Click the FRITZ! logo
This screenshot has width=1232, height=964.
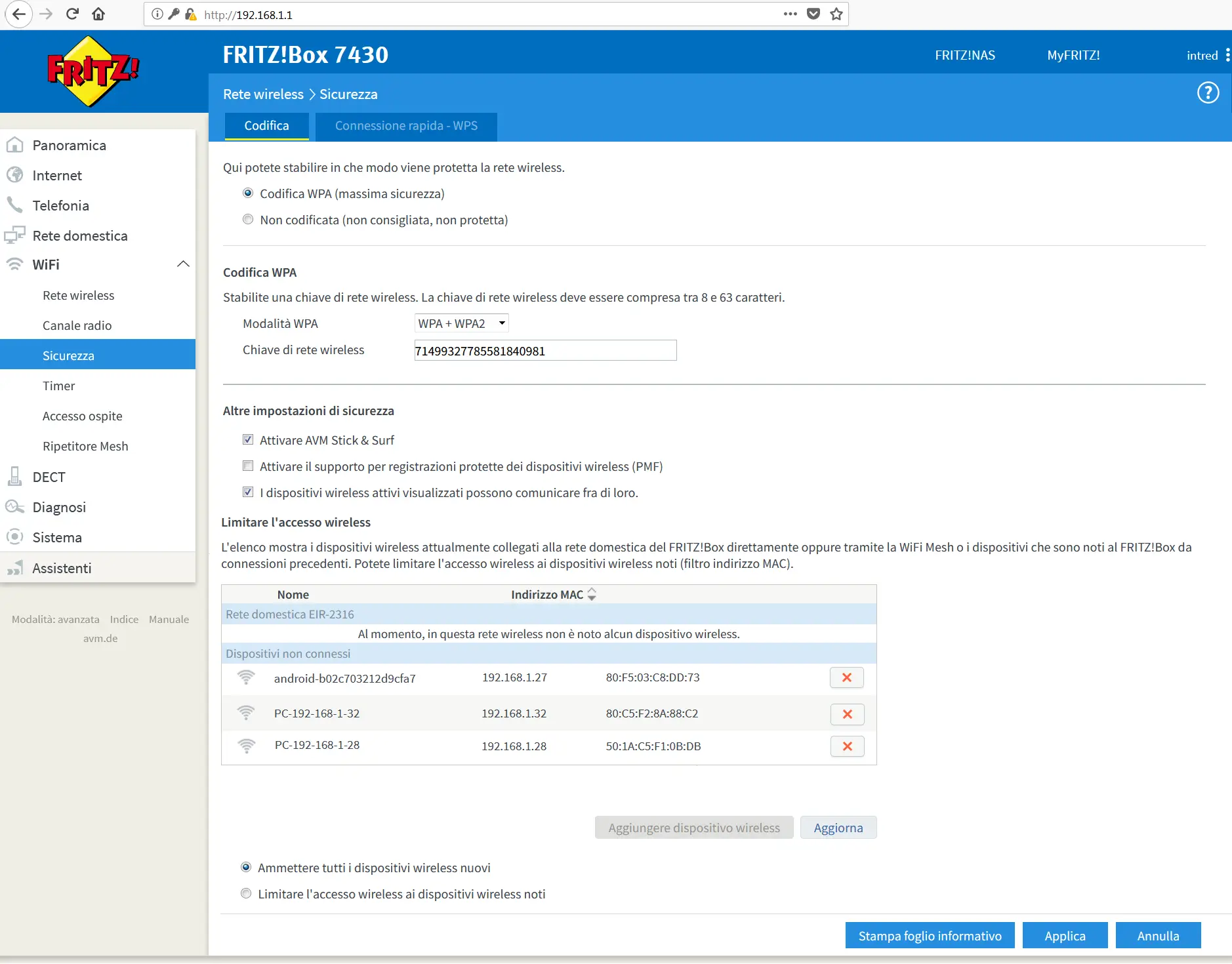pos(93,71)
